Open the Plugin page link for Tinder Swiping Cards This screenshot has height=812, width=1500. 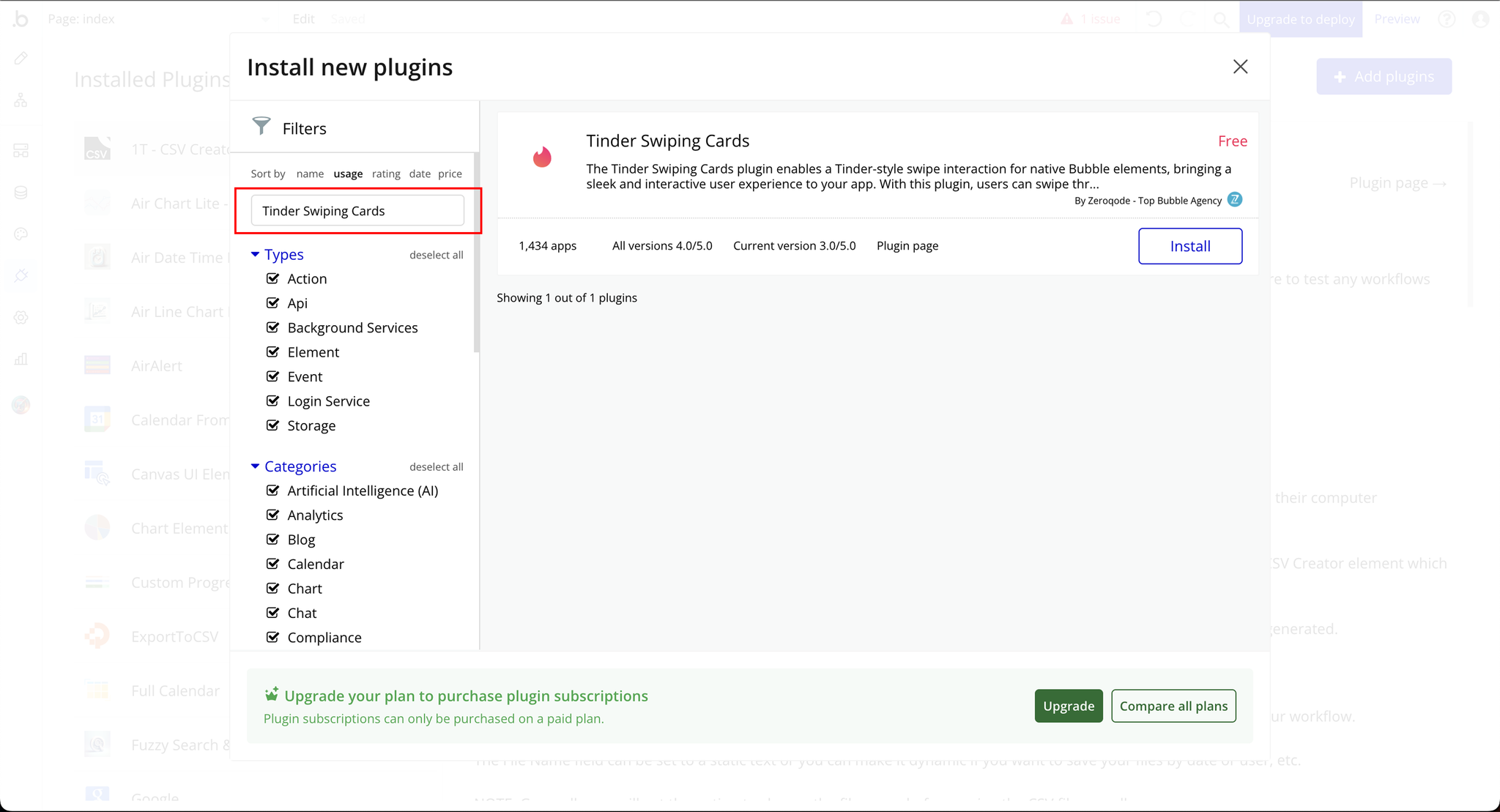907,246
